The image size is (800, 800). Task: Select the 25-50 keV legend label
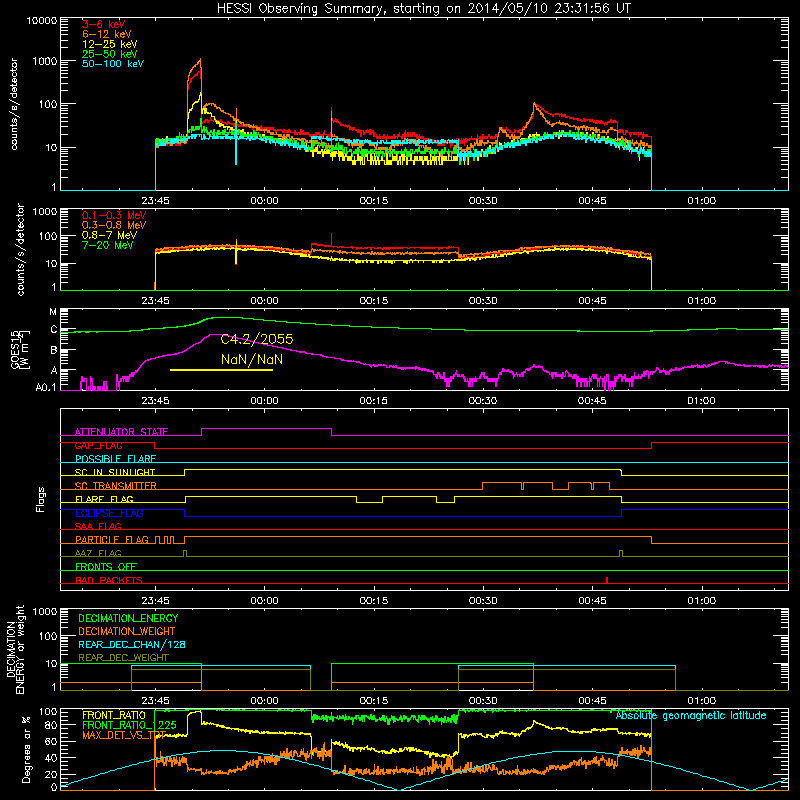click(x=109, y=54)
